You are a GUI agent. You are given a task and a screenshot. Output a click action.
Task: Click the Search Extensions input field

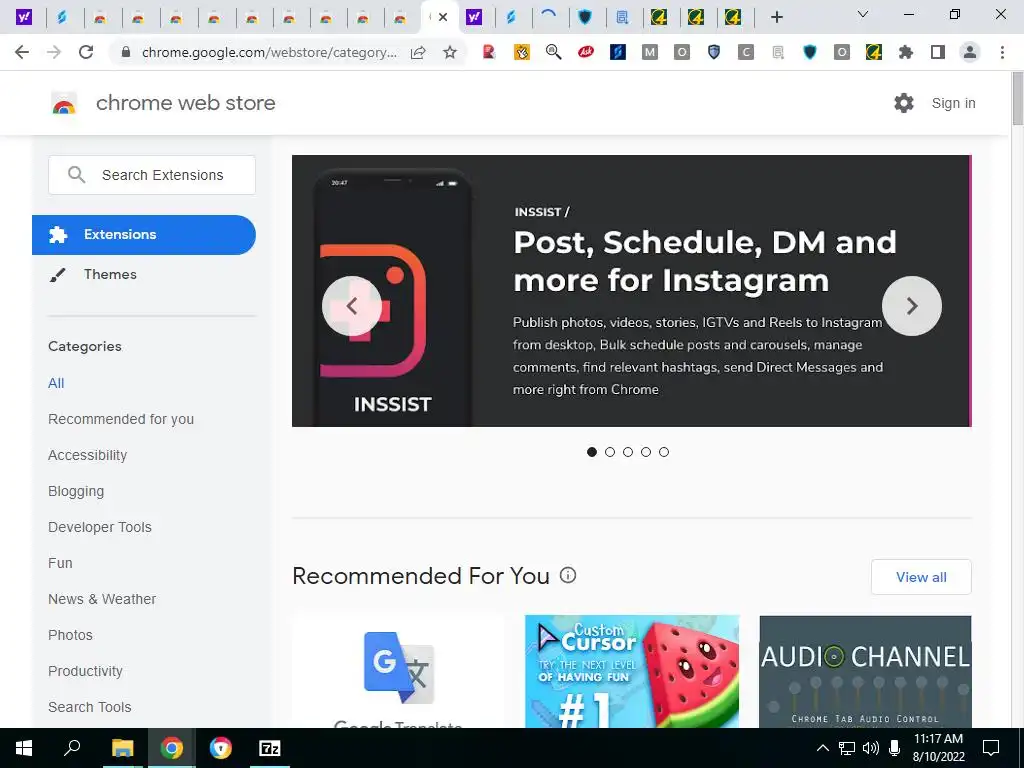152,175
